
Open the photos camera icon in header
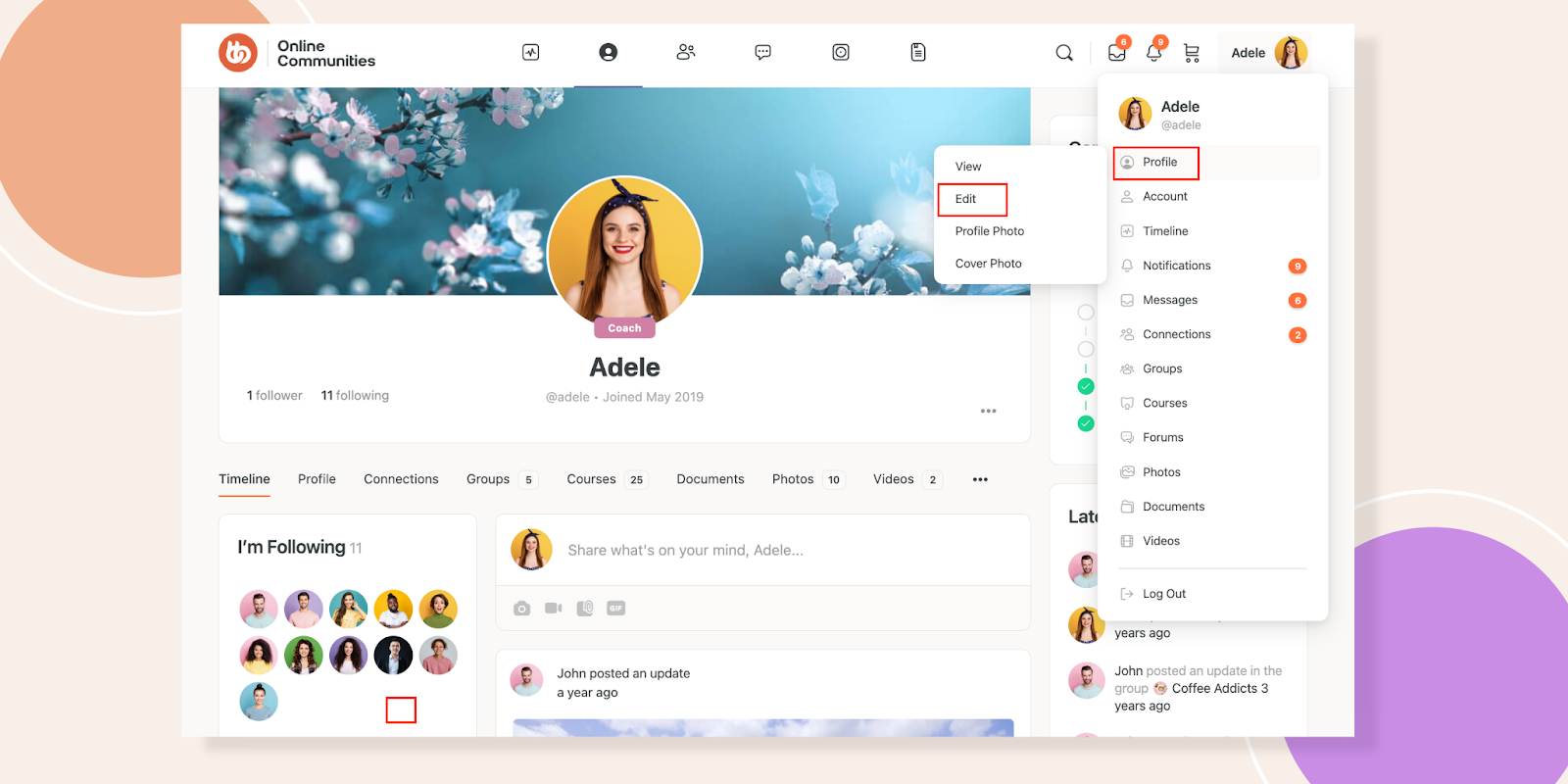(x=841, y=52)
